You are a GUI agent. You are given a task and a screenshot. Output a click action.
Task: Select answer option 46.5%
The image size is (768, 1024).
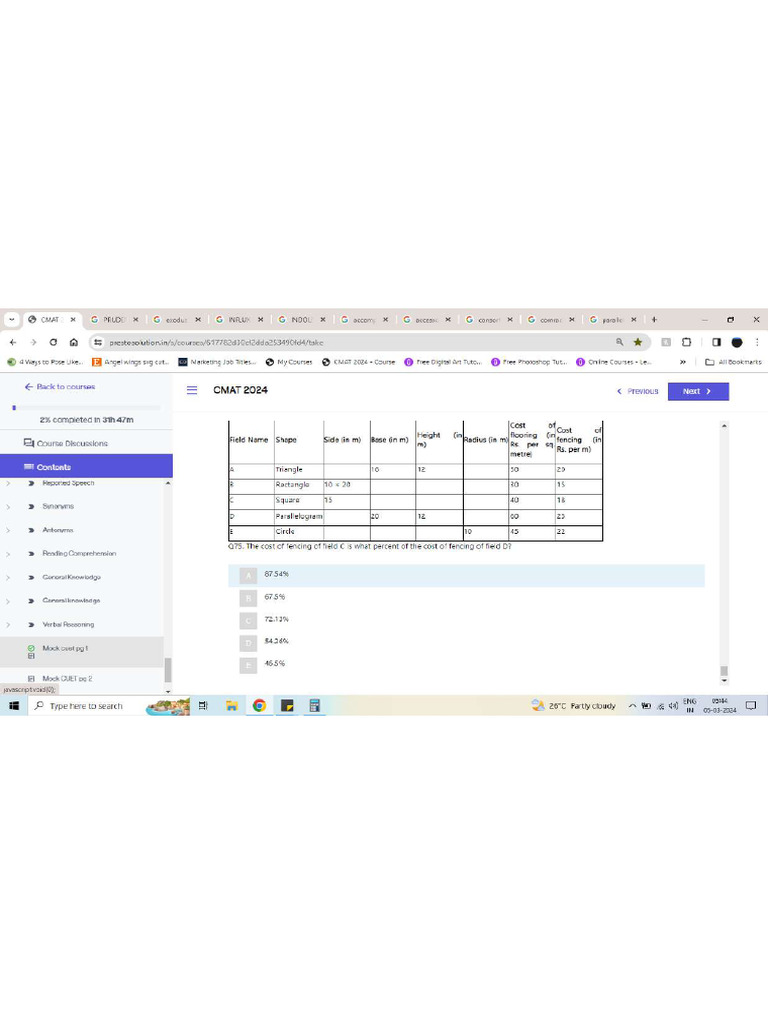466,664
